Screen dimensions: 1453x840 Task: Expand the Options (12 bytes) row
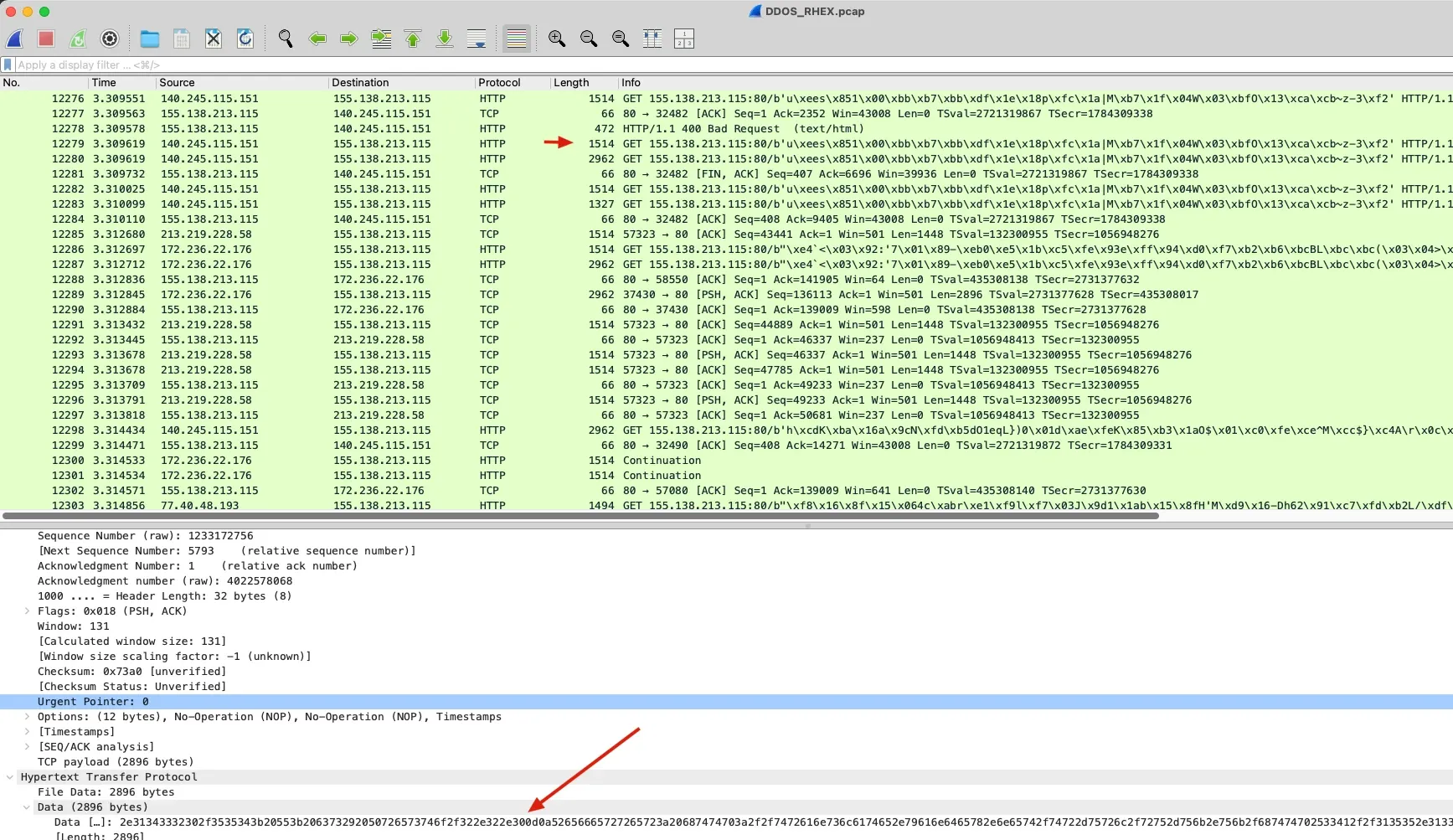27,717
